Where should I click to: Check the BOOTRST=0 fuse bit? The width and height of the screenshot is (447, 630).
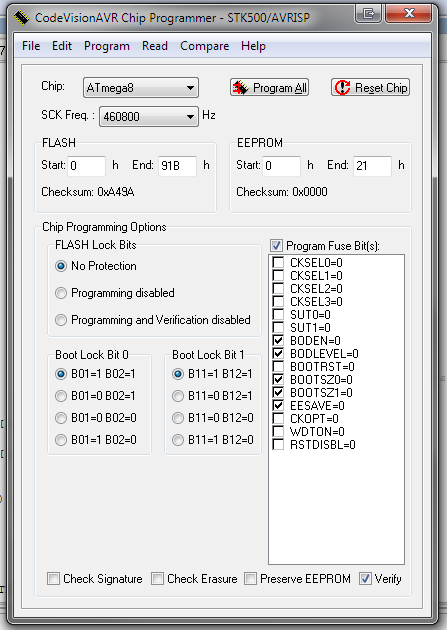(x=278, y=366)
